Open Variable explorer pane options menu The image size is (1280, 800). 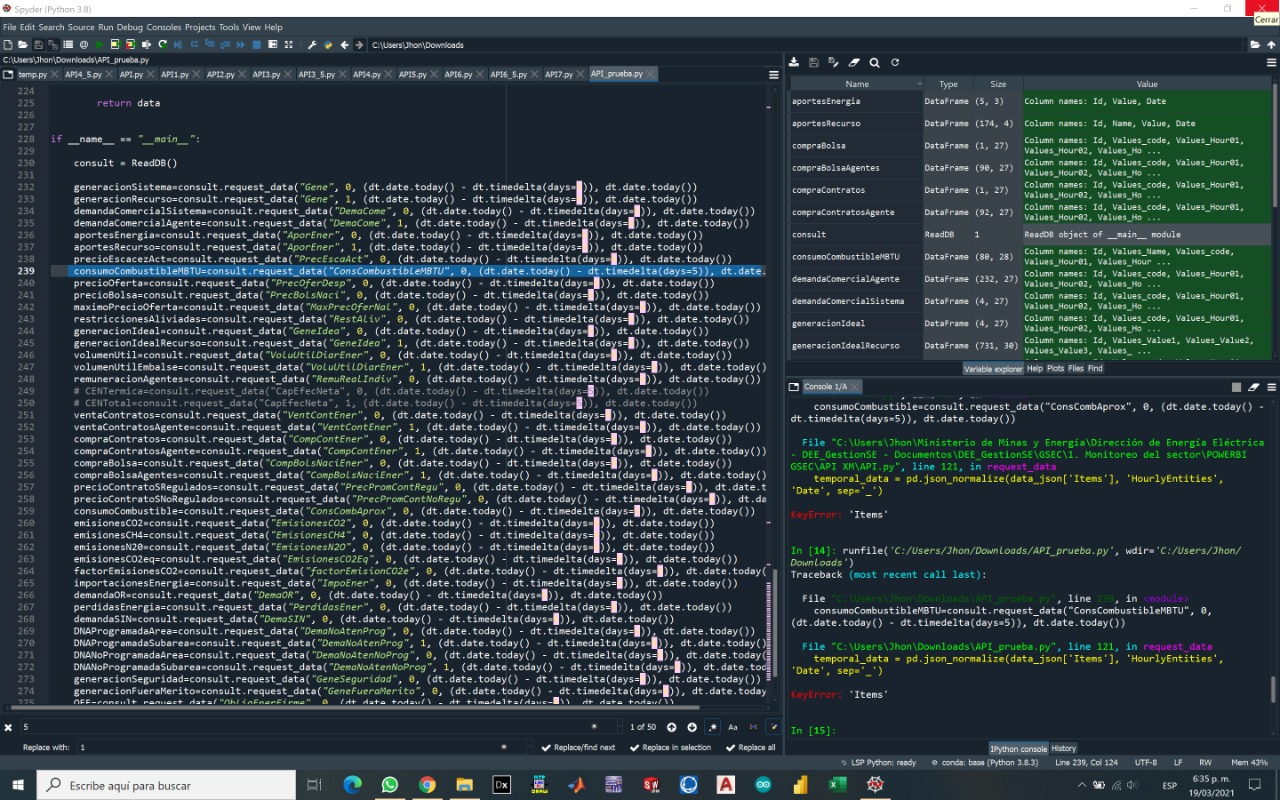pyautogui.click(x=1272, y=62)
